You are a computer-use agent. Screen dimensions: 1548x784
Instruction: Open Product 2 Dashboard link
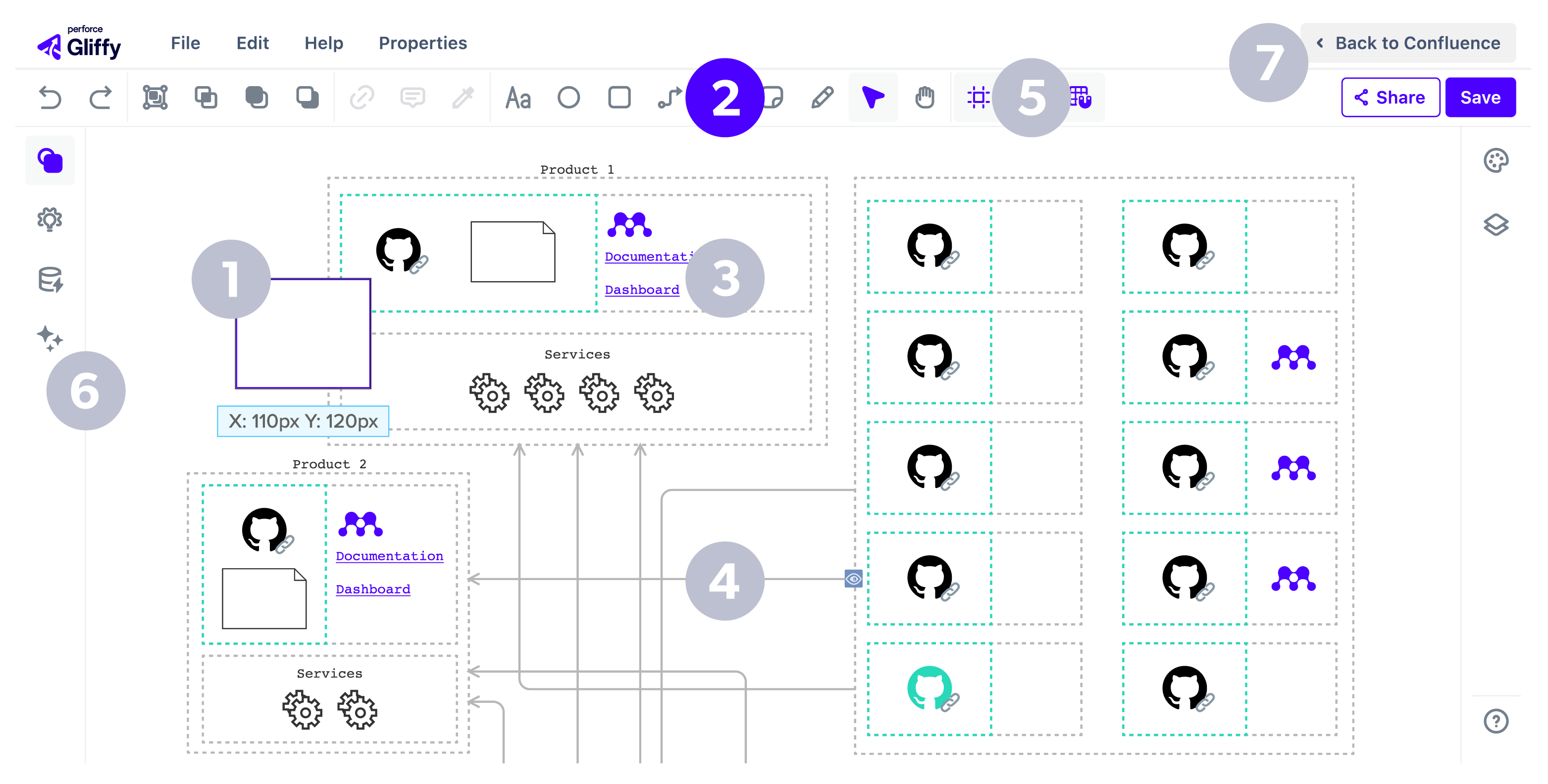click(372, 589)
